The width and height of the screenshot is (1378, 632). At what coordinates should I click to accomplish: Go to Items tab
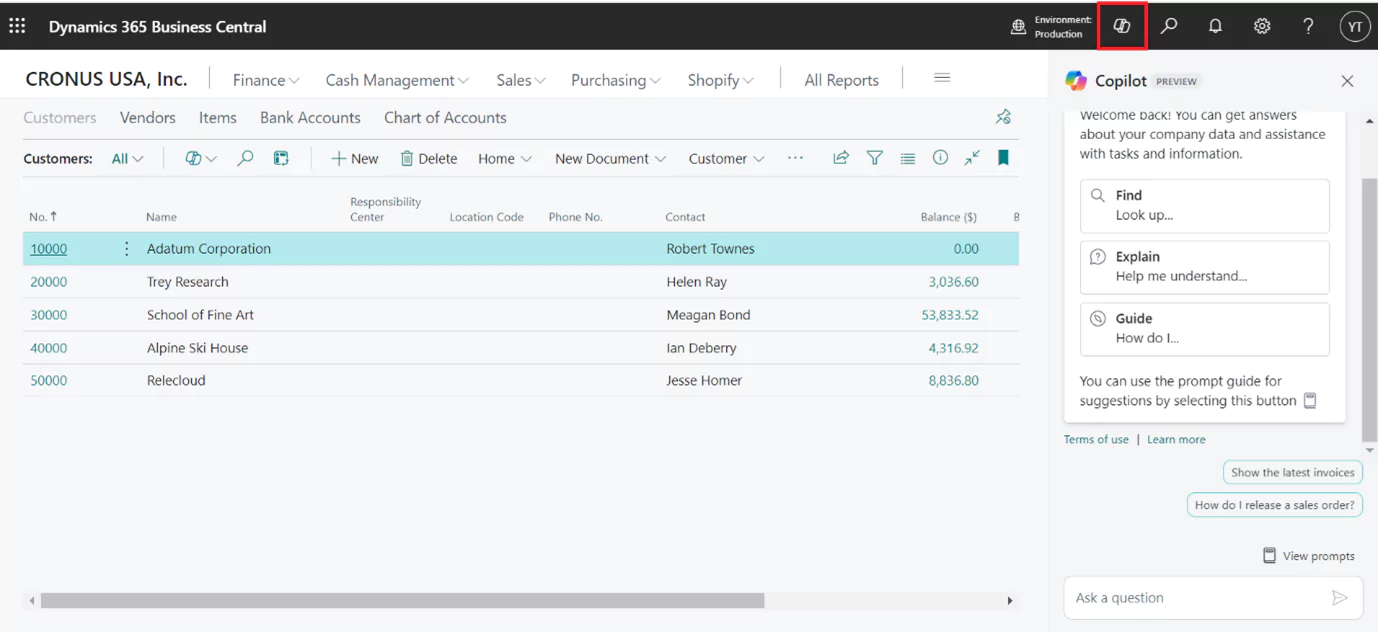click(x=217, y=117)
